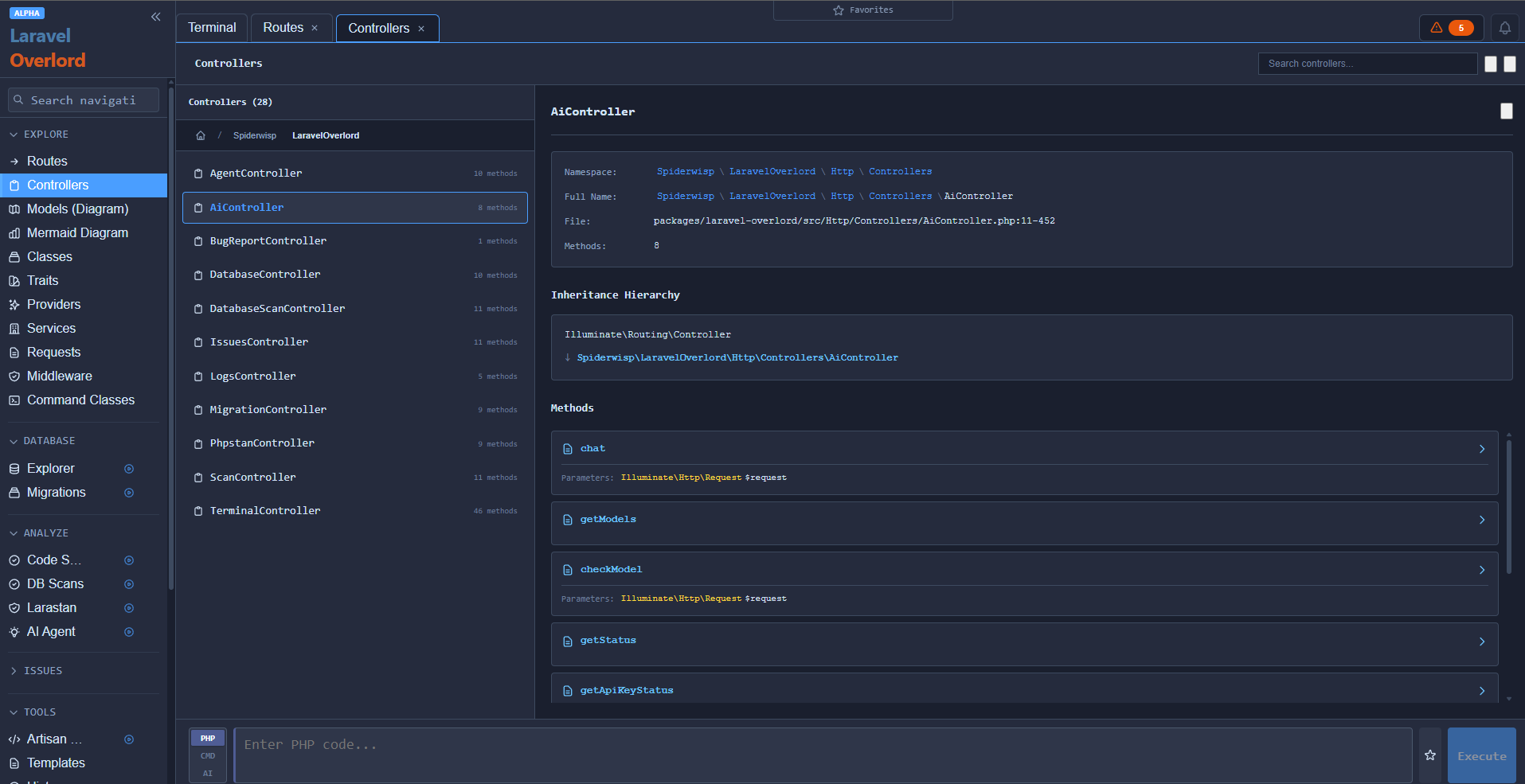This screenshot has width=1525, height=784.
Task: Expand the chat method chevron
Action: coord(1482,449)
